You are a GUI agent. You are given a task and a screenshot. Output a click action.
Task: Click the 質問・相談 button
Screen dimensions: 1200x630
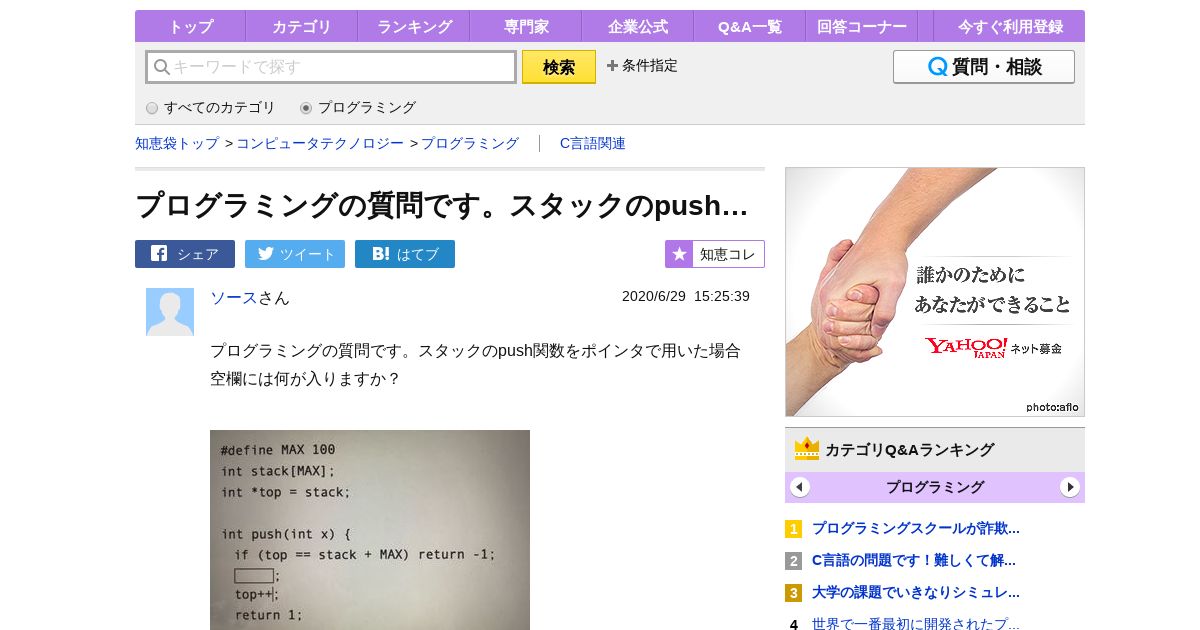point(984,67)
